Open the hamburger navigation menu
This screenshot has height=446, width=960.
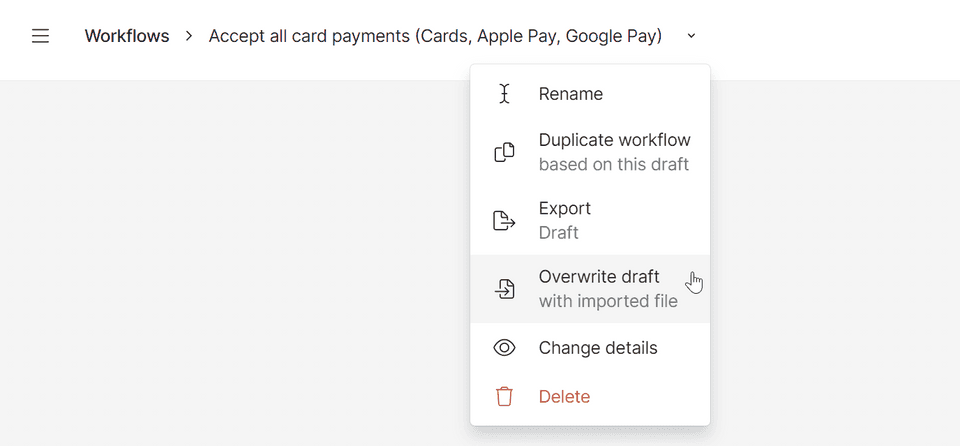click(x=40, y=36)
